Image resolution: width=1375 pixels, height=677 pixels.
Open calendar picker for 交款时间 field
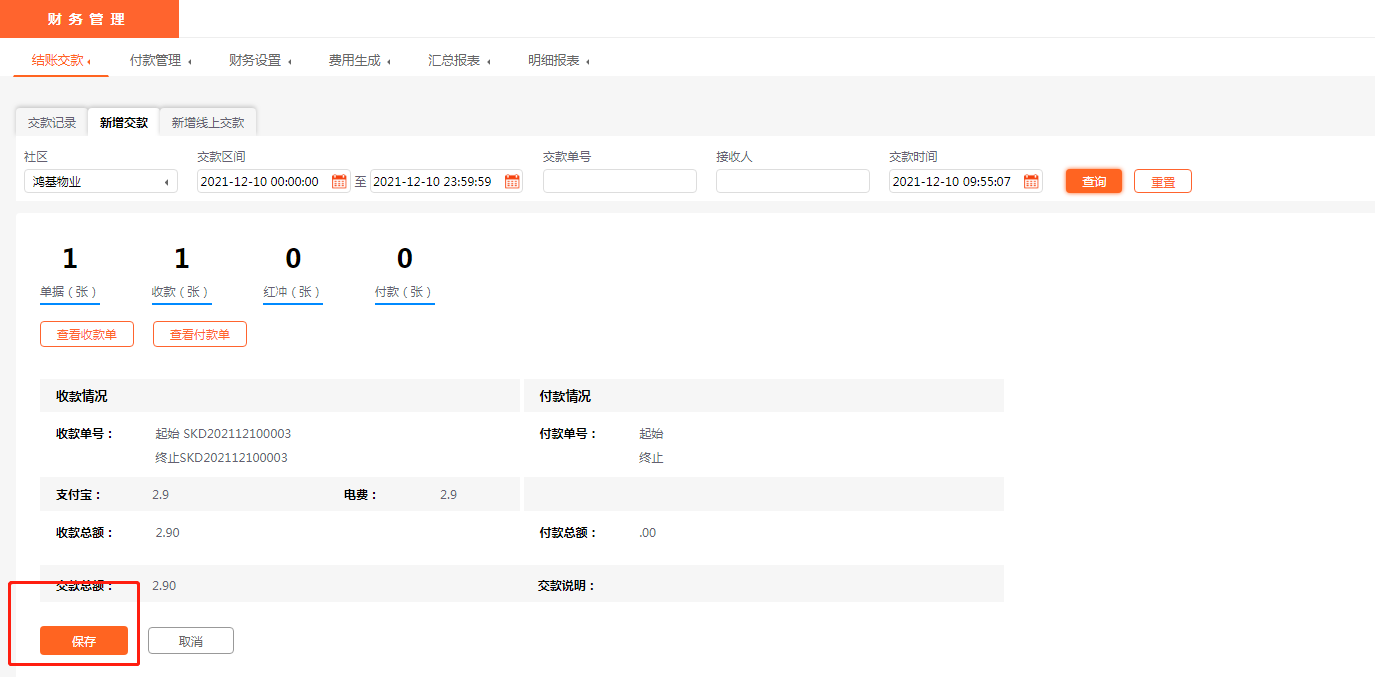point(1031,182)
